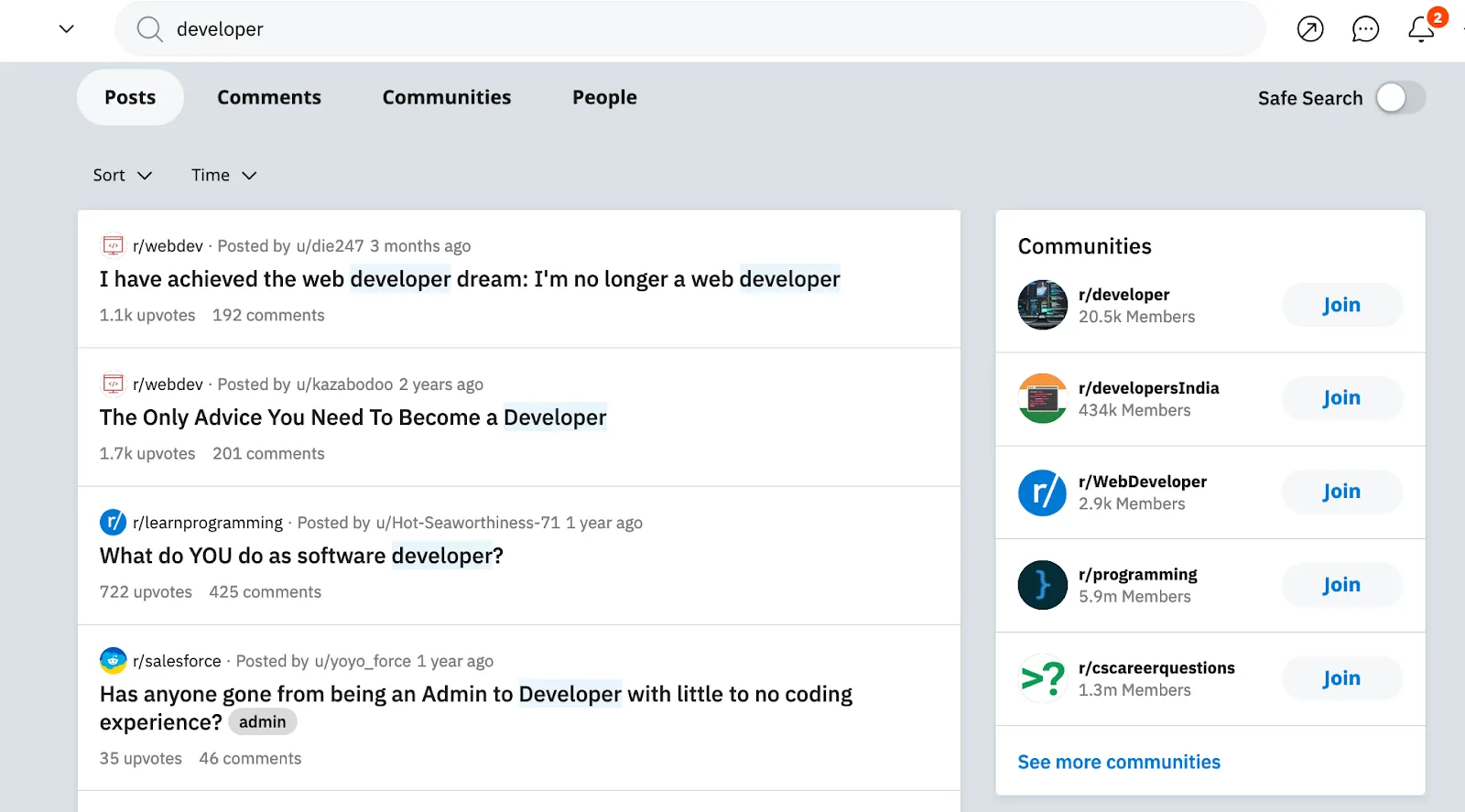
Task: Click '5.9m Members' text
Action: (x=1134, y=597)
